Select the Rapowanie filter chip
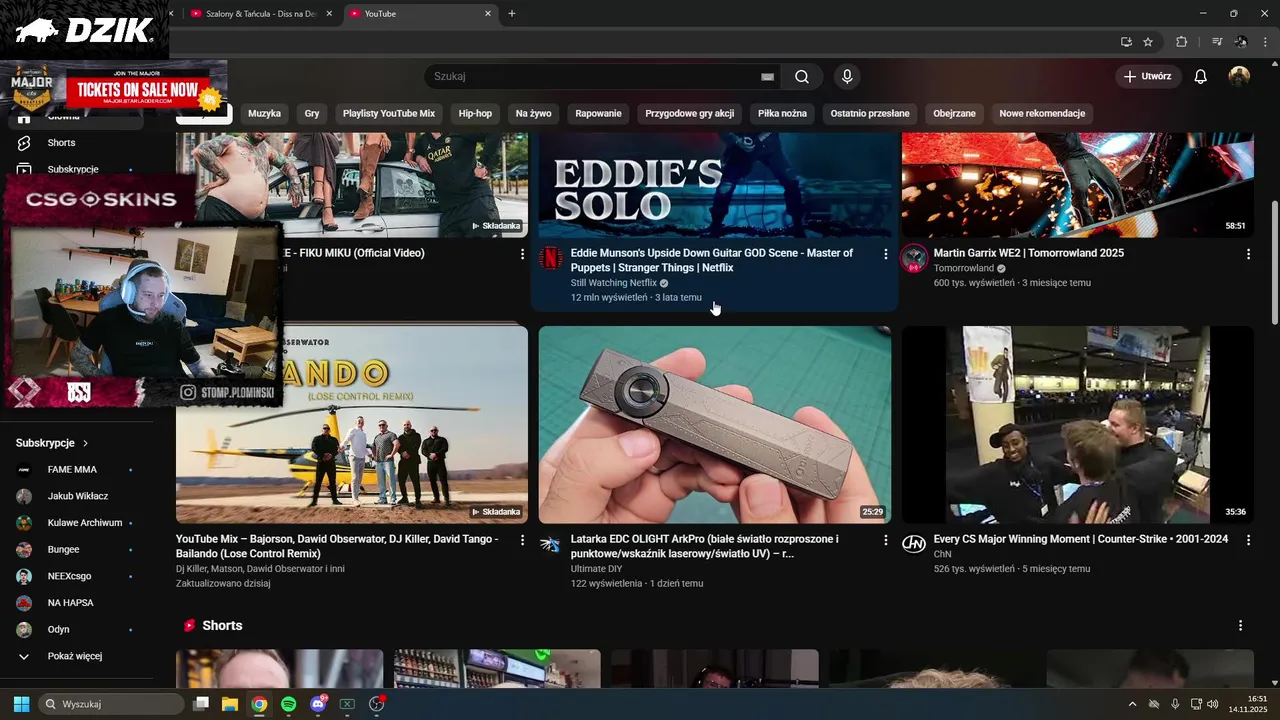 [598, 113]
